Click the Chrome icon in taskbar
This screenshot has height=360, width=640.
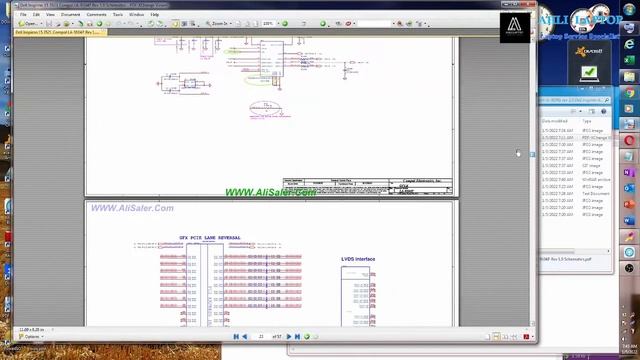tap(629, 93)
